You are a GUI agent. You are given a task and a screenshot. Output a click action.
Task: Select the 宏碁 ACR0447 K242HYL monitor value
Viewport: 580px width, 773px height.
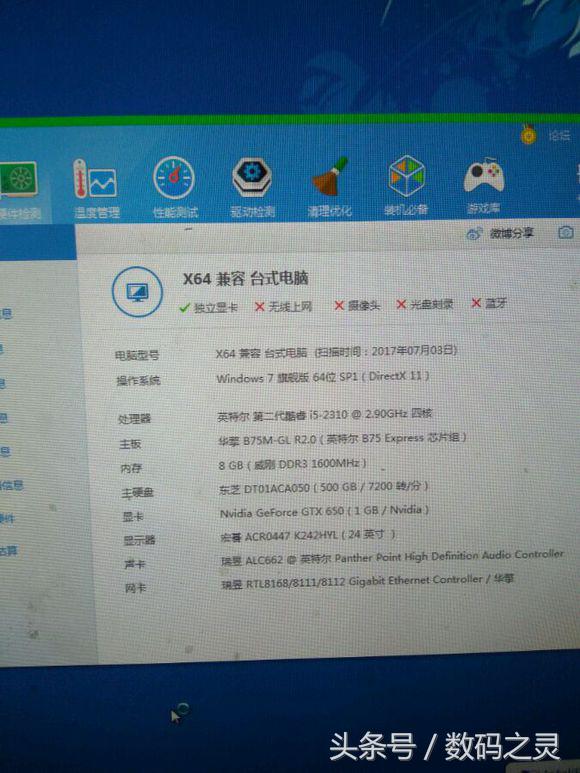308,535
